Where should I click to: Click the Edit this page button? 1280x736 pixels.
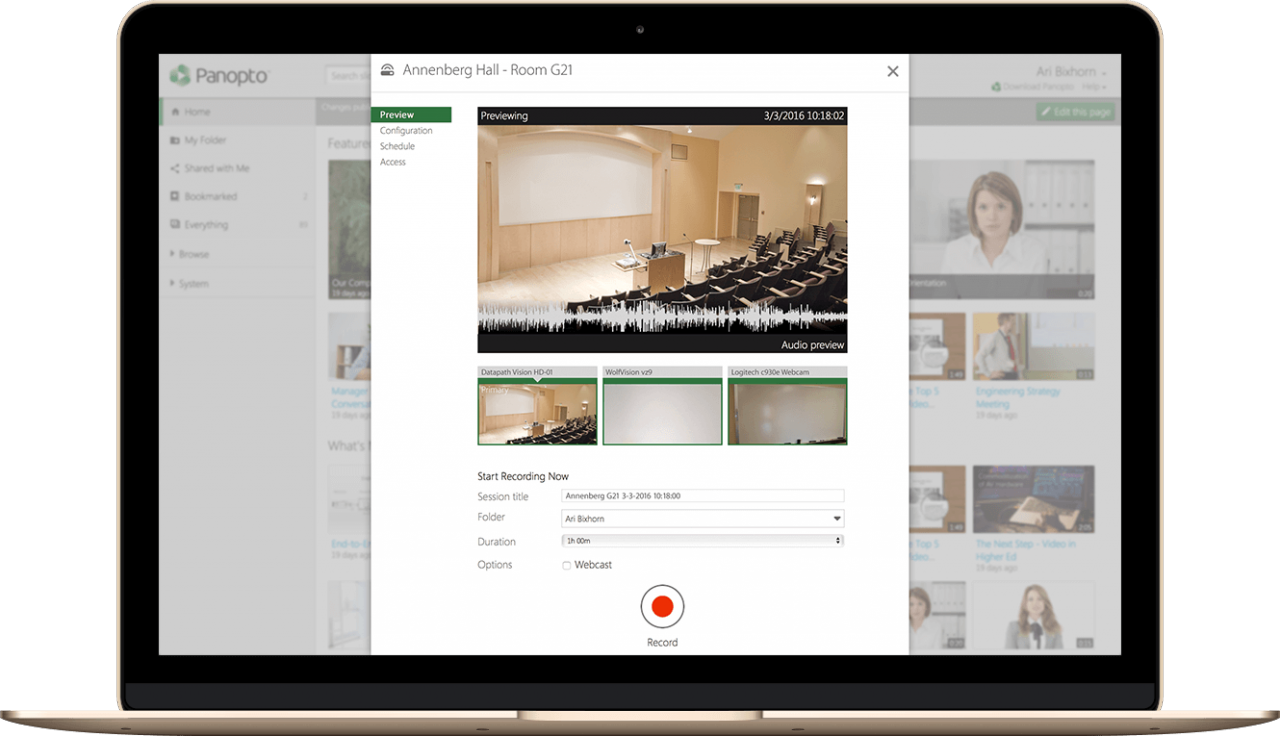coord(1075,111)
